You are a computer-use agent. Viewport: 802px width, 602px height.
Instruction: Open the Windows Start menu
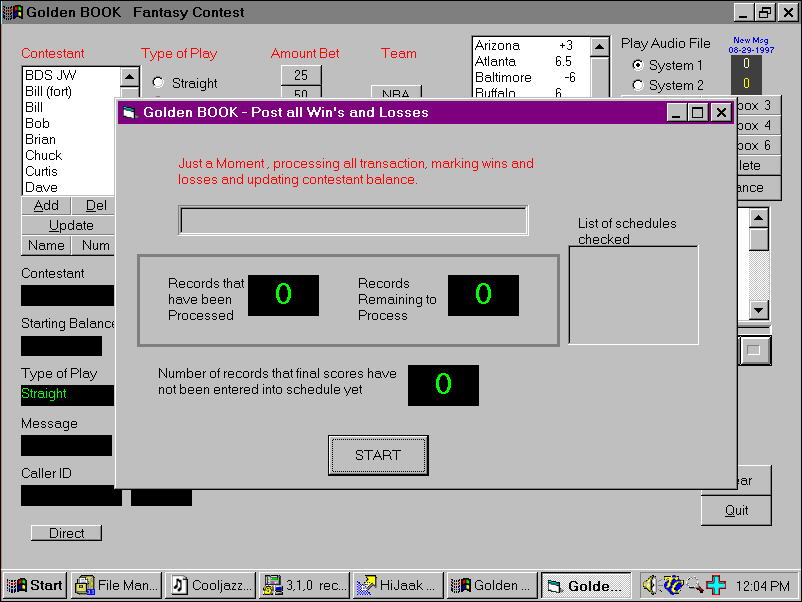35,585
